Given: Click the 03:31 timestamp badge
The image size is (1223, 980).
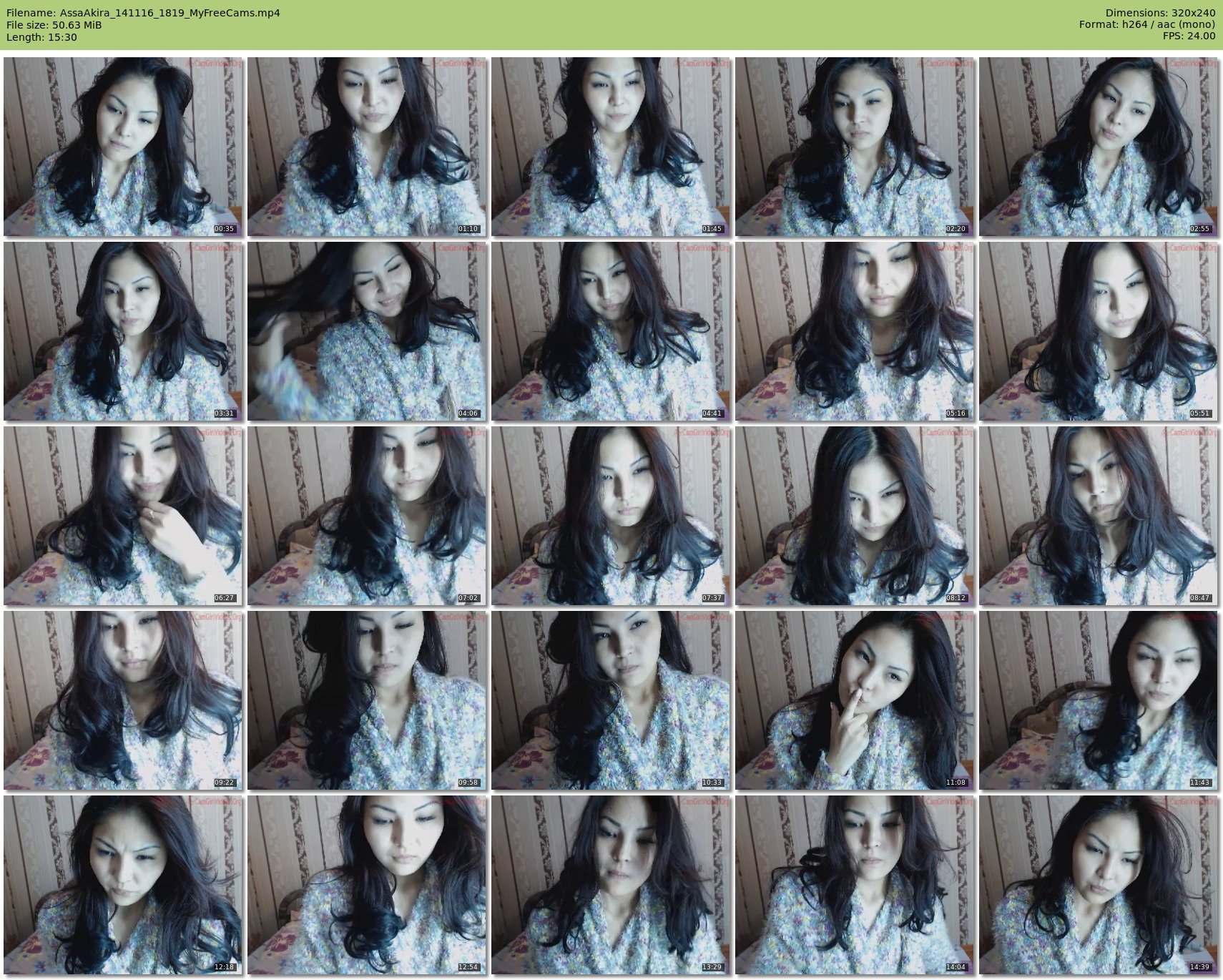Looking at the screenshot, I should click(x=224, y=413).
